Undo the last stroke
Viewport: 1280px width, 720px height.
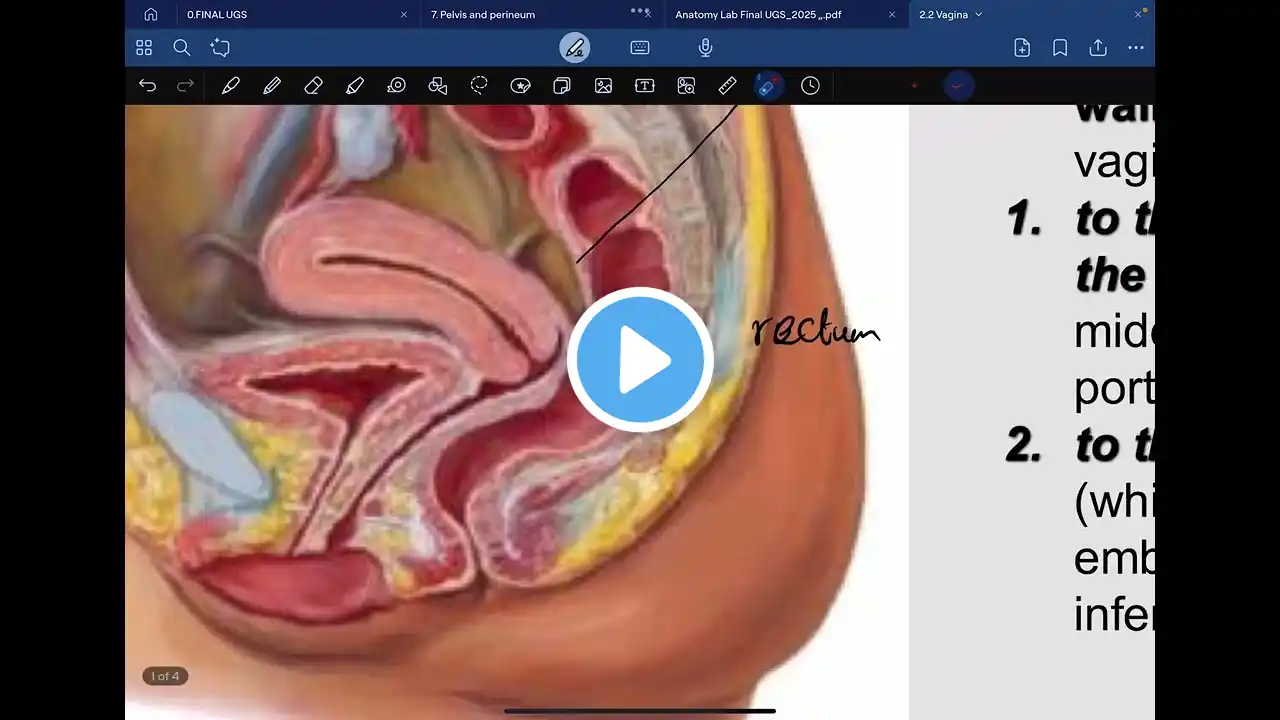coord(147,86)
